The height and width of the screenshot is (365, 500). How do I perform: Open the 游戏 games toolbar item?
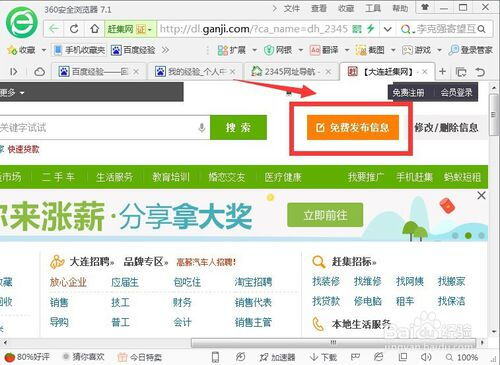[417, 50]
